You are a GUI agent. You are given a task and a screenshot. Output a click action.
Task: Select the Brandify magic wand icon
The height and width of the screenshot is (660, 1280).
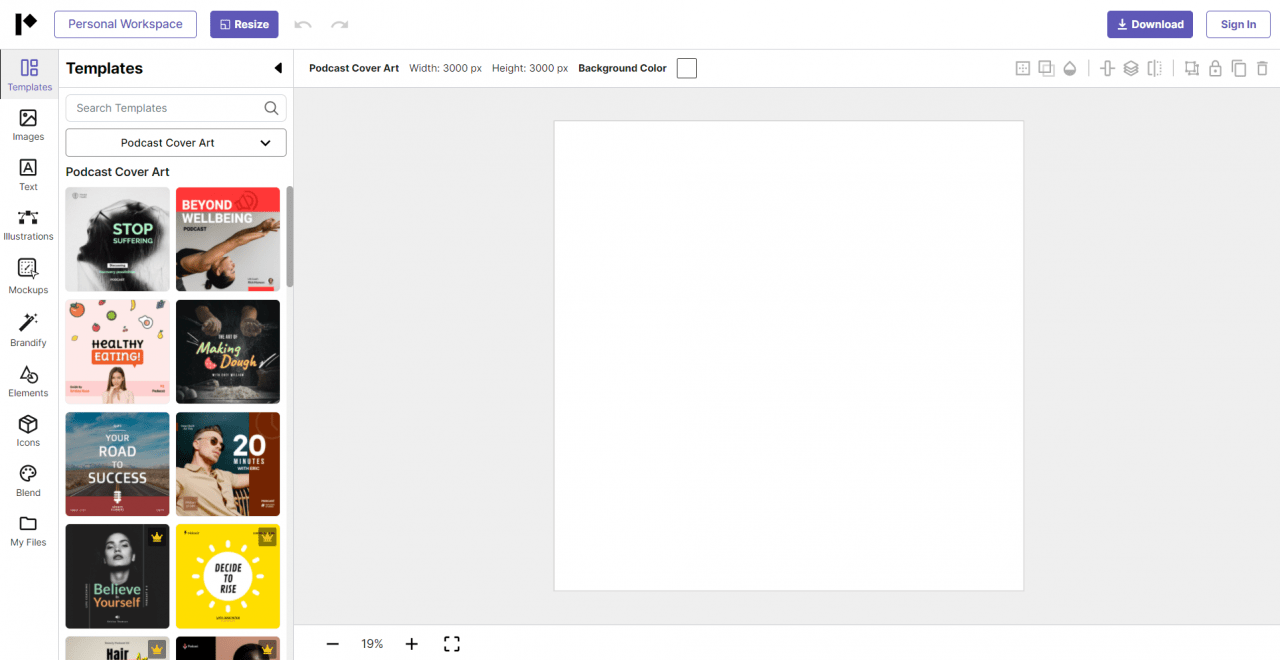(28, 329)
